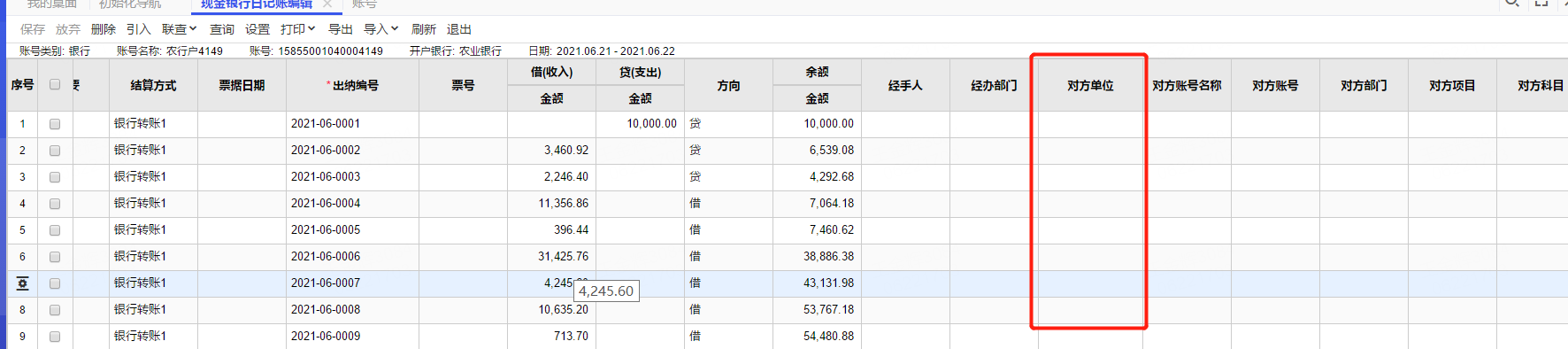Switch to the 初始化导航 tab
The width and height of the screenshot is (1568, 349).
tap(130, 4)
